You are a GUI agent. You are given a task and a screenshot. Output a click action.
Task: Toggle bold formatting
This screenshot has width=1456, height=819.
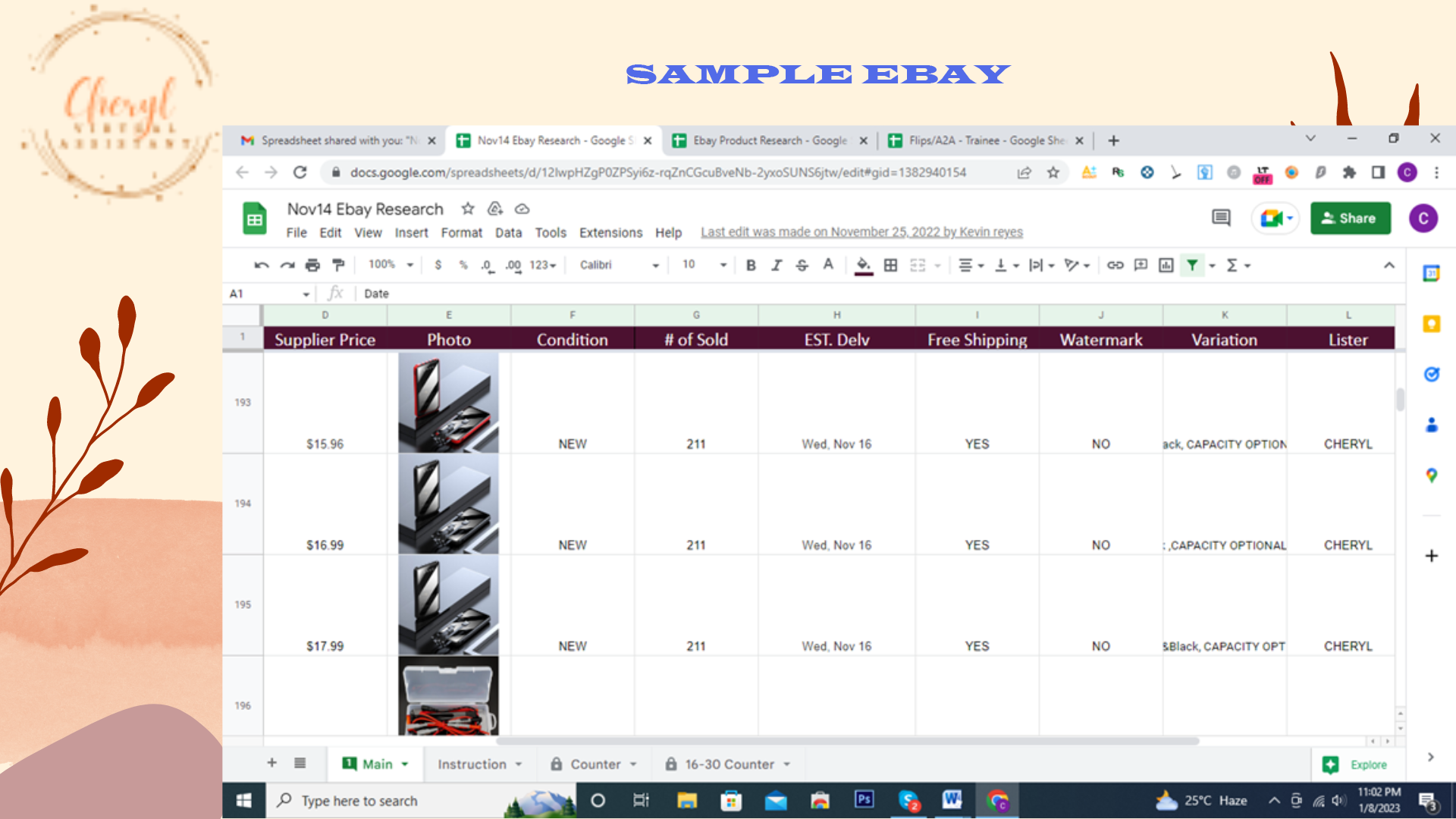[751, 265]
